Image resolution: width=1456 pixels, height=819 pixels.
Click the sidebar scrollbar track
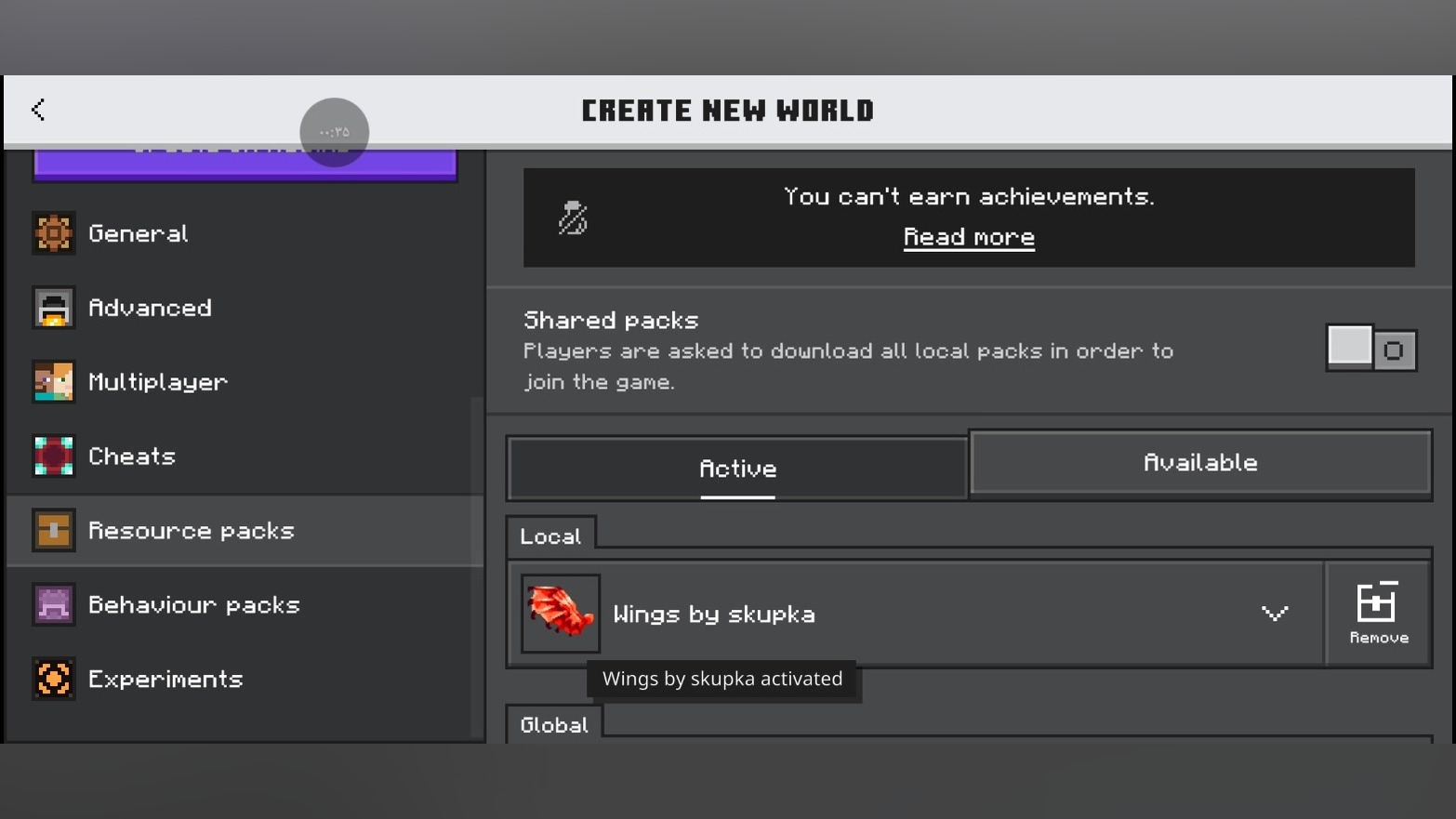click(x=477, y=567)
